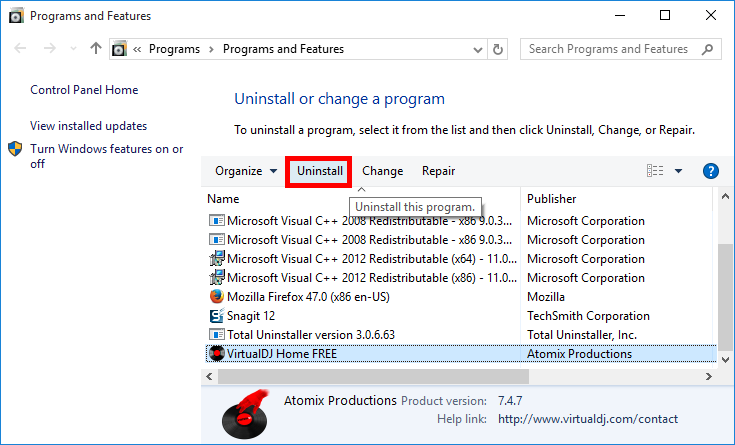Click horizontal scrollbar right arrow
The image size is (735, 445).
(x=709, y=377)
